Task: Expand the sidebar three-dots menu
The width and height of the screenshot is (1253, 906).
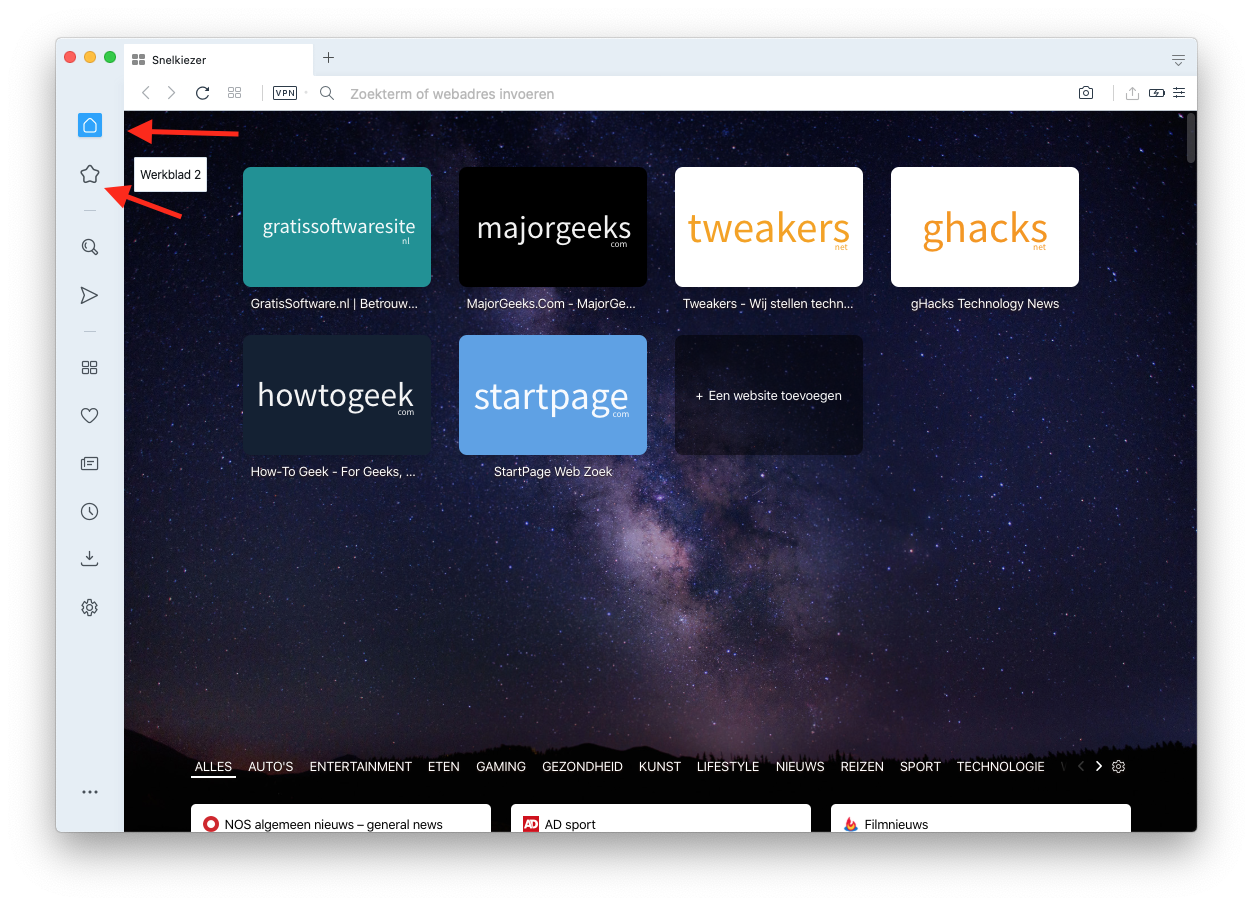Action: point(90,792)
